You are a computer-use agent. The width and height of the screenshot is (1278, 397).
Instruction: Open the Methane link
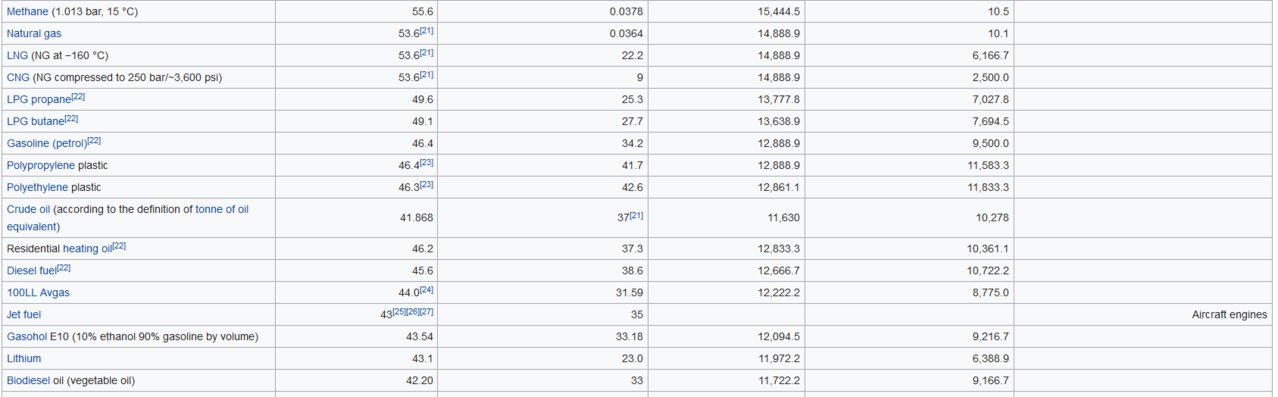pyautogui.click(x=27, y=12)
